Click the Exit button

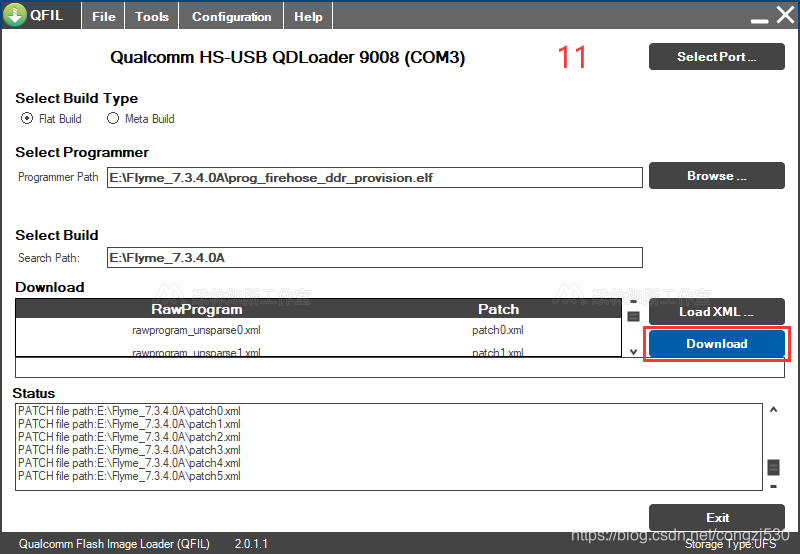[716, 517]
